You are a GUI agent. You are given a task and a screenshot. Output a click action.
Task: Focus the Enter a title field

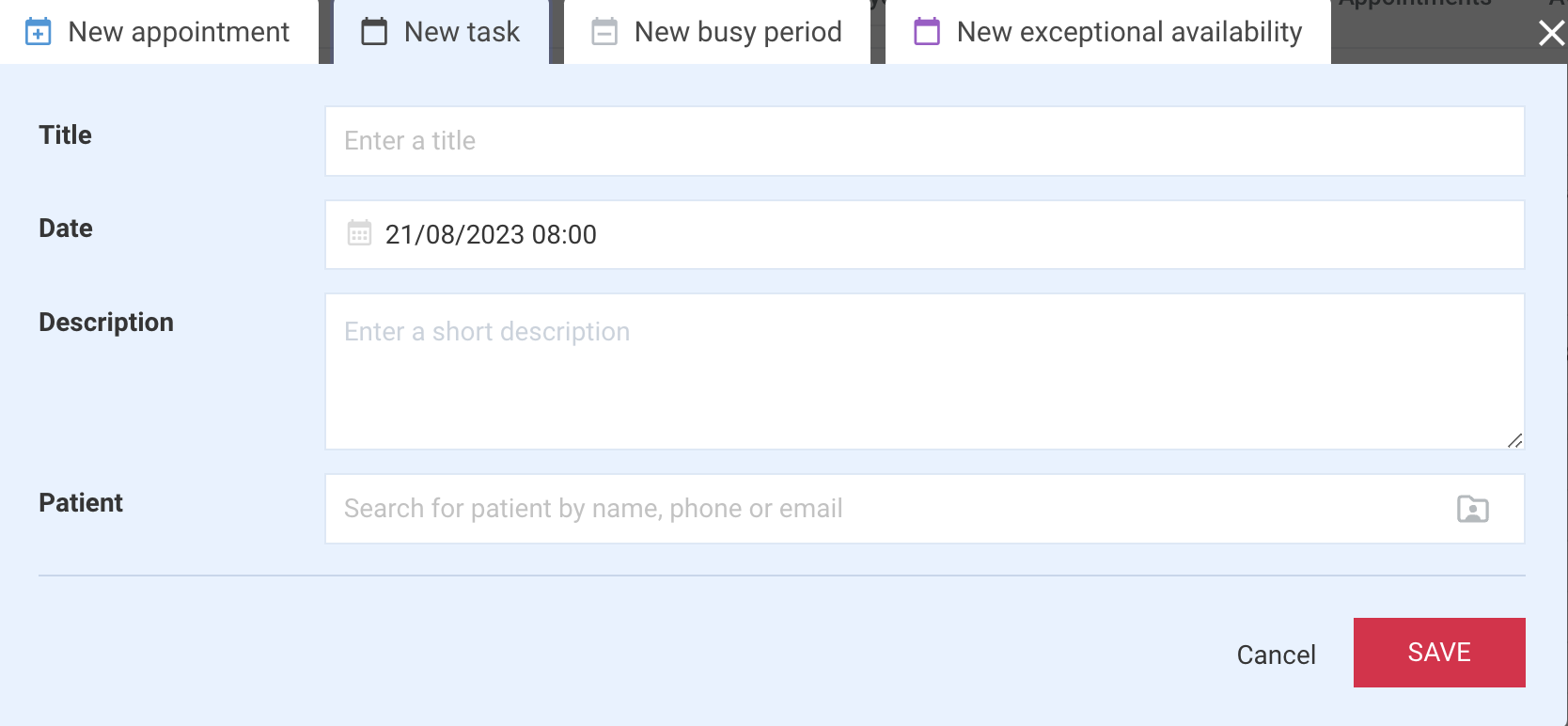[925, 141]
